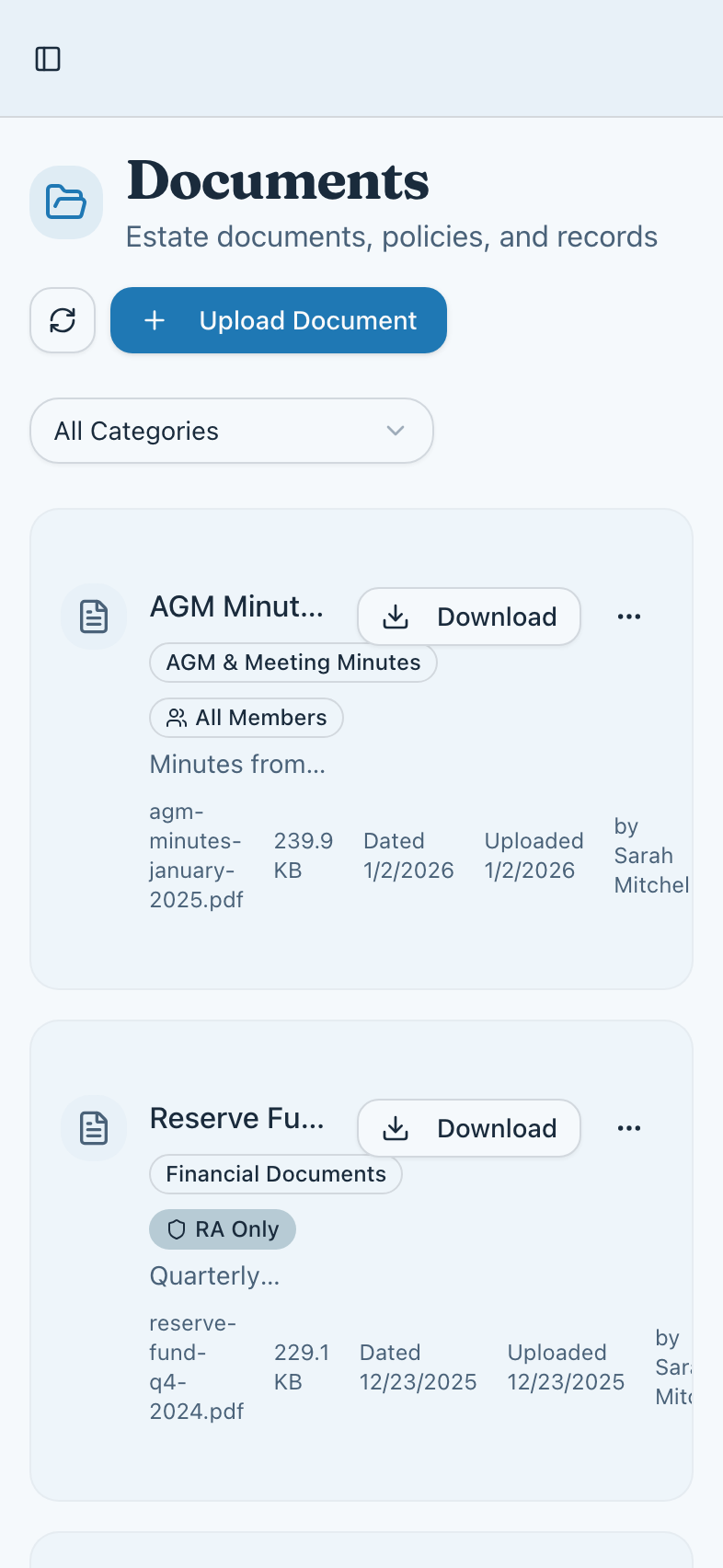The width and height of the screenshot is (723, 1568).
Task: Open the All Categories dropdown
Action: [x=231, y=431]
